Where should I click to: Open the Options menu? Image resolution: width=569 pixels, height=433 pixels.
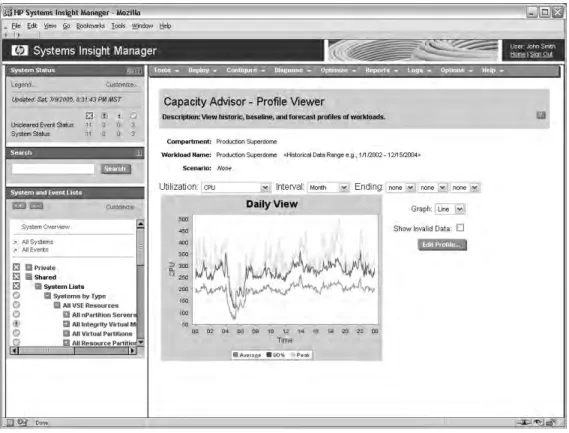pyautogui.click(x=456, y=70)
